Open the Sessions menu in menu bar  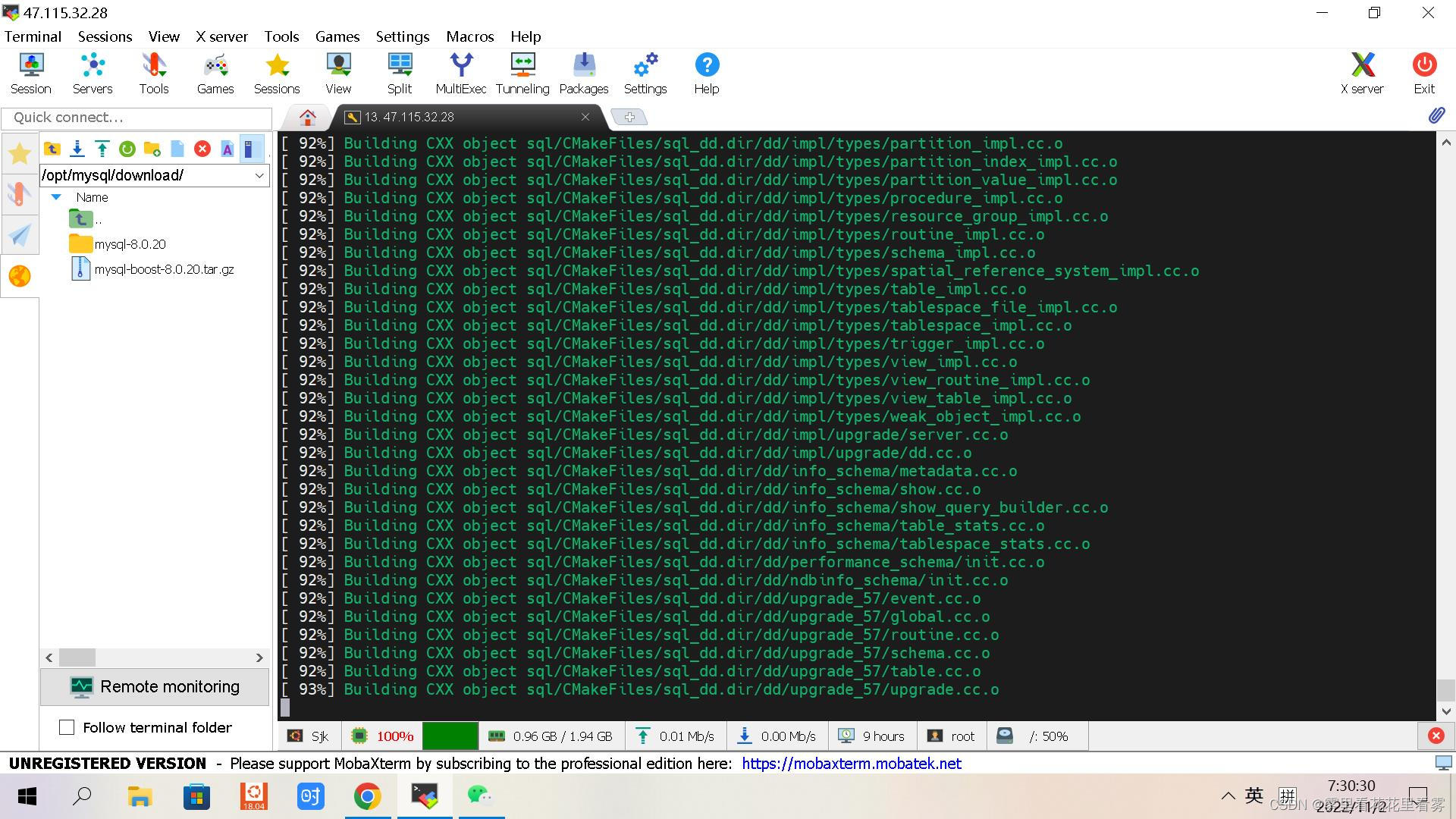[103, 36]
